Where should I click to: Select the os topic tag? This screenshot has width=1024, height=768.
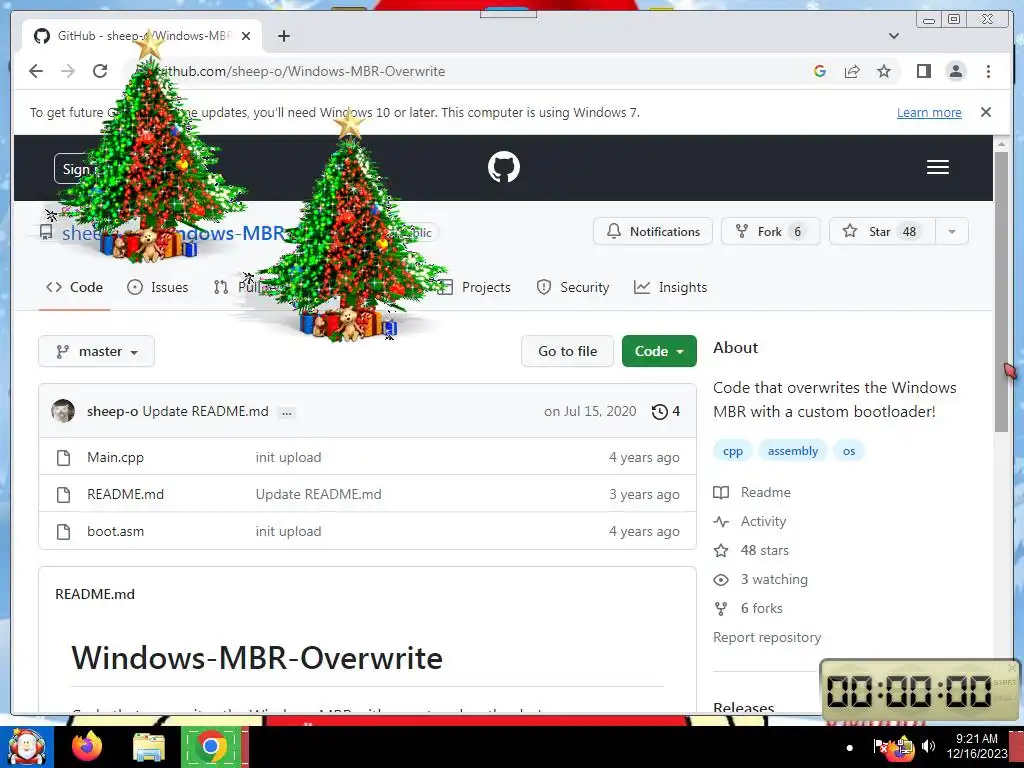[848, 451]
